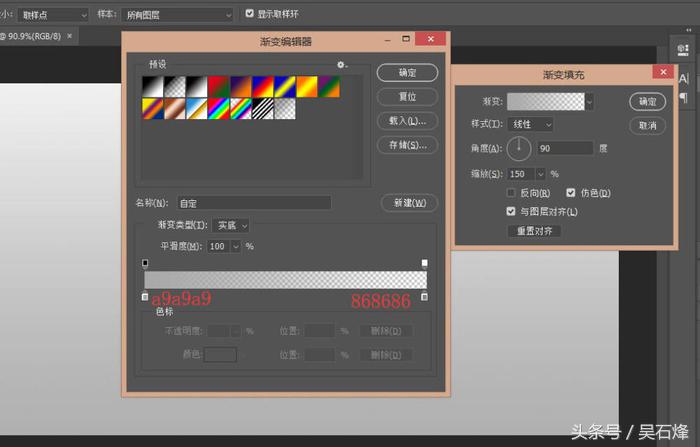This screenshot has height=447, width=700.
Task: Select the blue, yellow, blue gradient preset
Action: [x=285, y=87]
